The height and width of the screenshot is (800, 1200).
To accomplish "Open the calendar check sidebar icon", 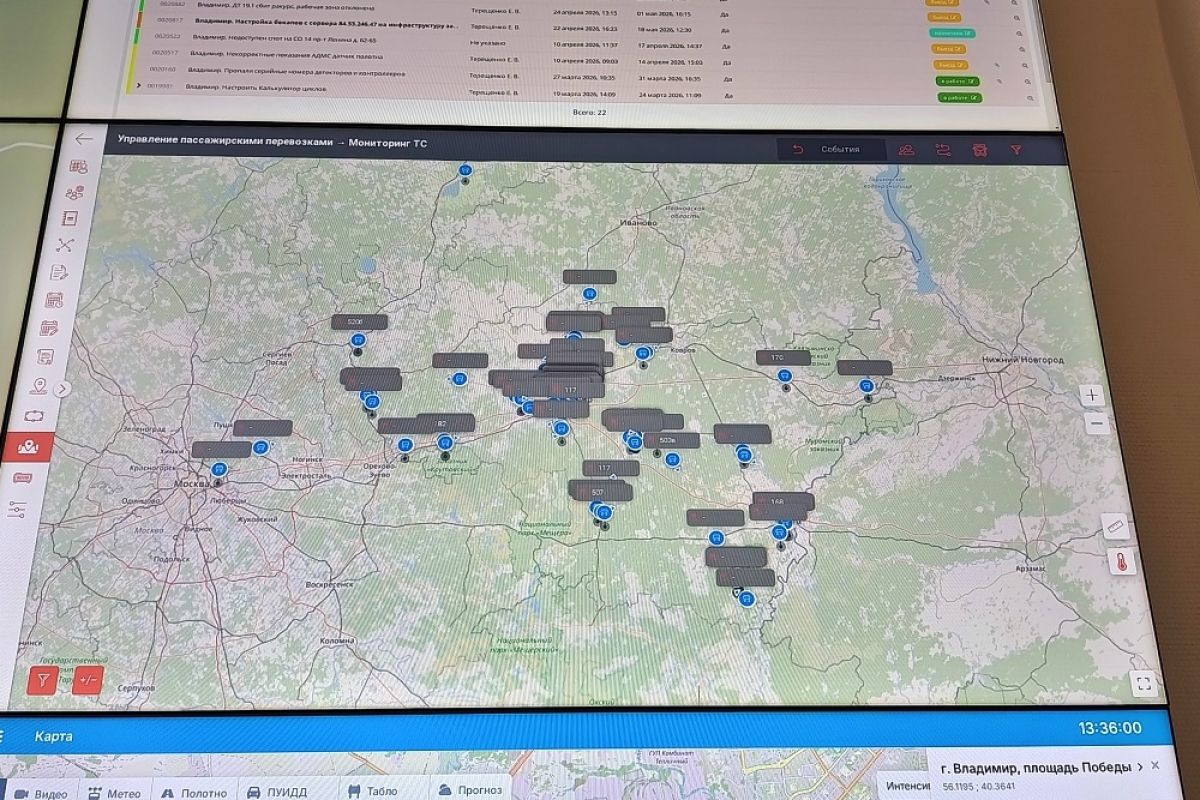I will (x=50, y=328).
